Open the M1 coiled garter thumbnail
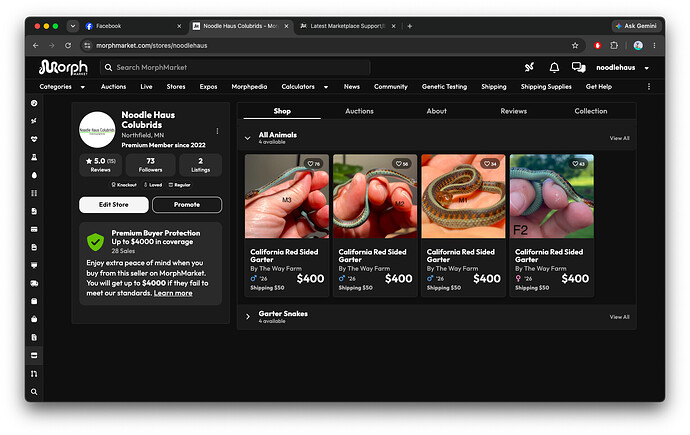The image size is (690, 435). [x=463, y=196]
